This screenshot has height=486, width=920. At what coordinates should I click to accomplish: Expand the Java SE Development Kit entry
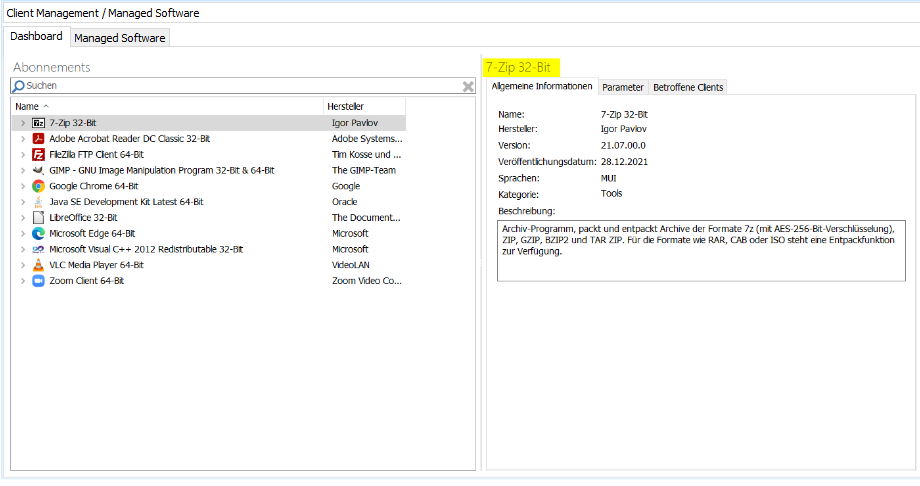pyautogui.click(x=22, y=202)
